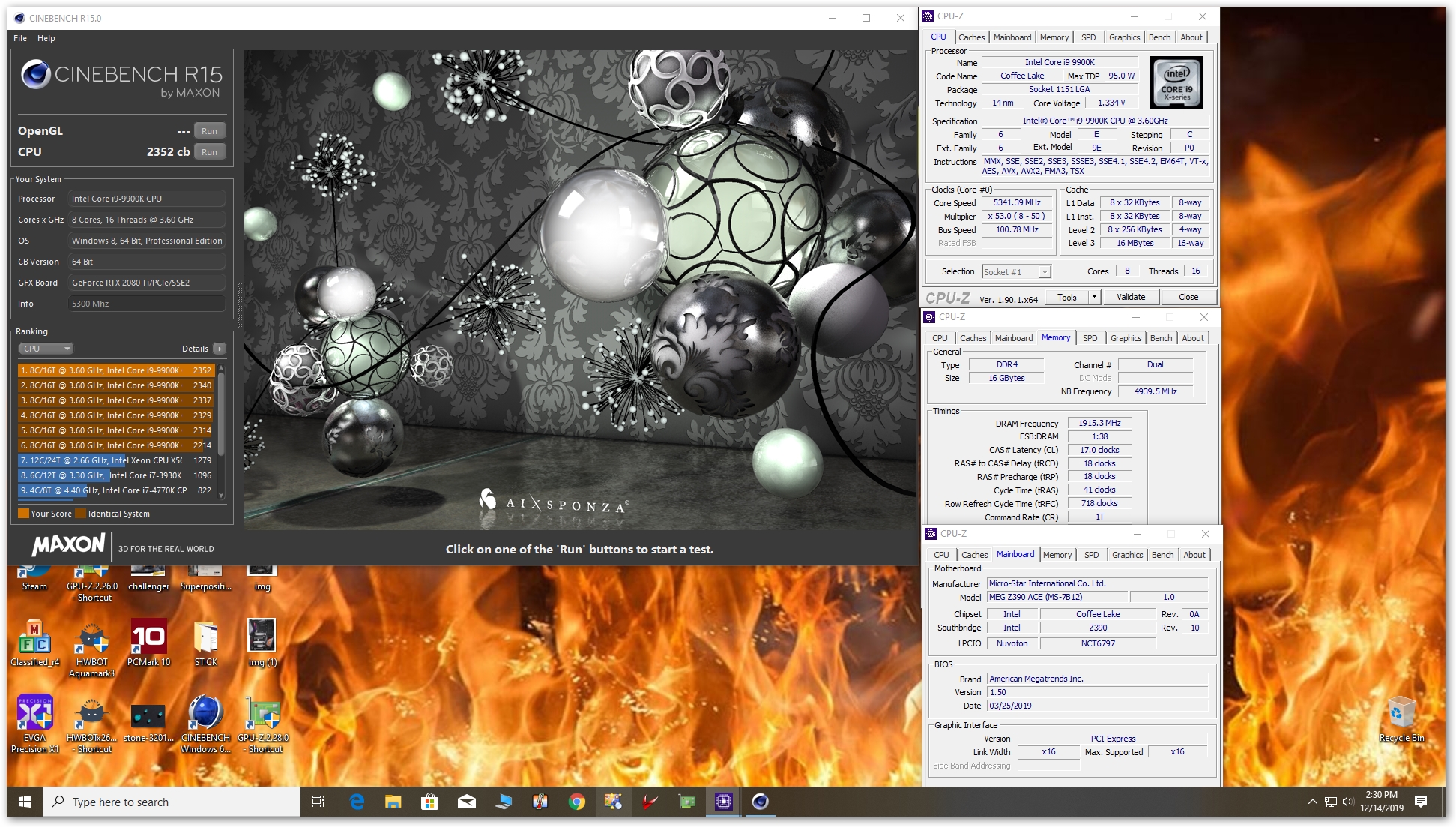This screenshot has height=827, width=1456.
Task: Open Mail app from the taskbar
Action: click(x=466, y=802)
